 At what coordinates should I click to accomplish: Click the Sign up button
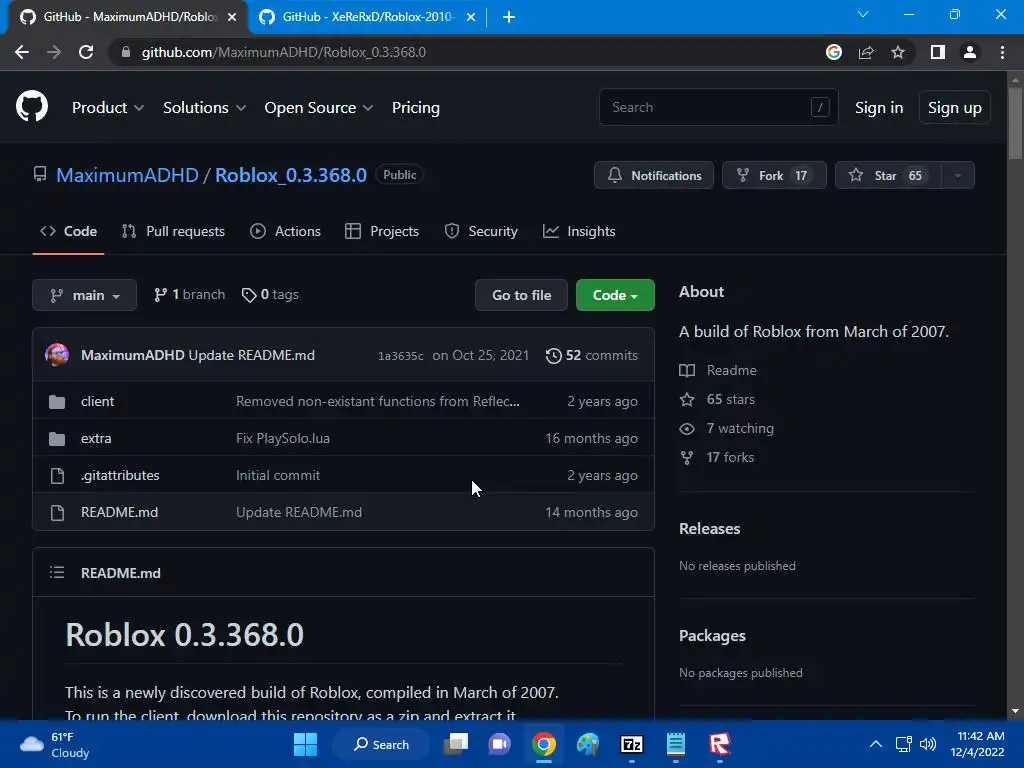click(955, 108)
